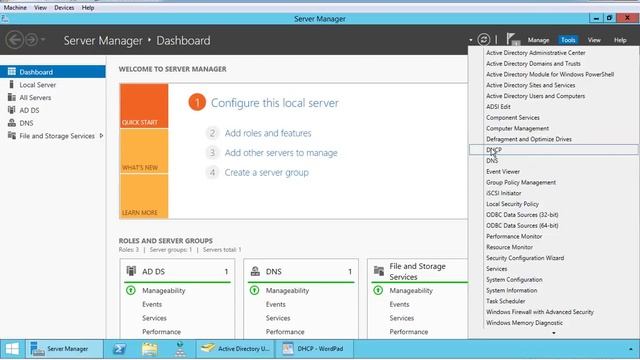Open PowerShell from the taskbar
Viewport: 640px width, 360px height.
(x=119, y=349)
